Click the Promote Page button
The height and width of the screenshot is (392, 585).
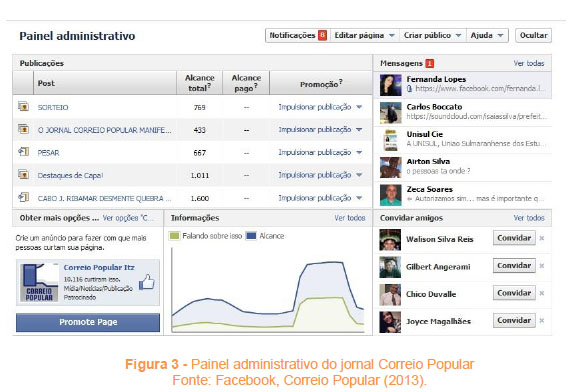tap(88, 322)
